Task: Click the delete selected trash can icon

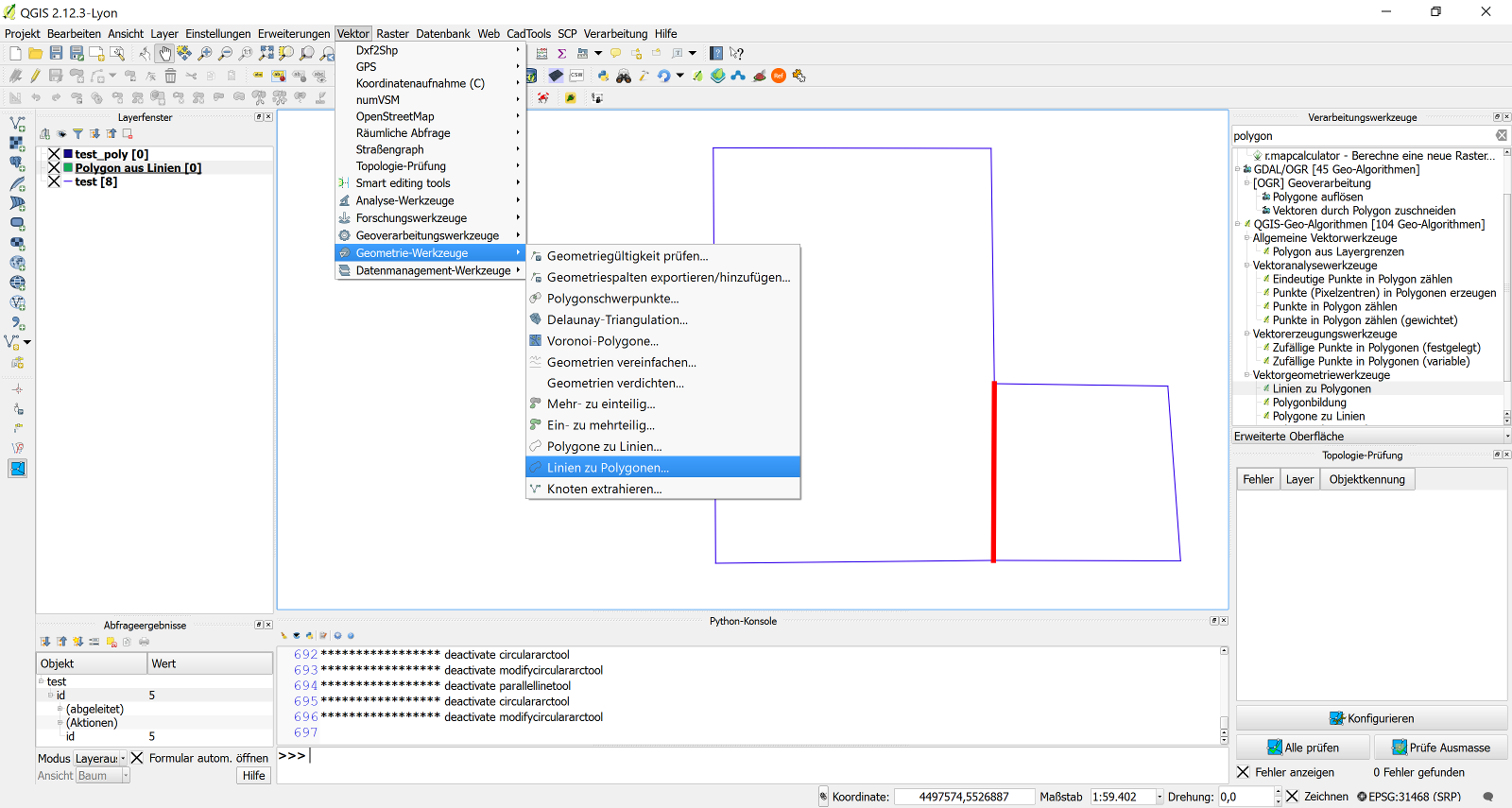Action: [170, 76]
